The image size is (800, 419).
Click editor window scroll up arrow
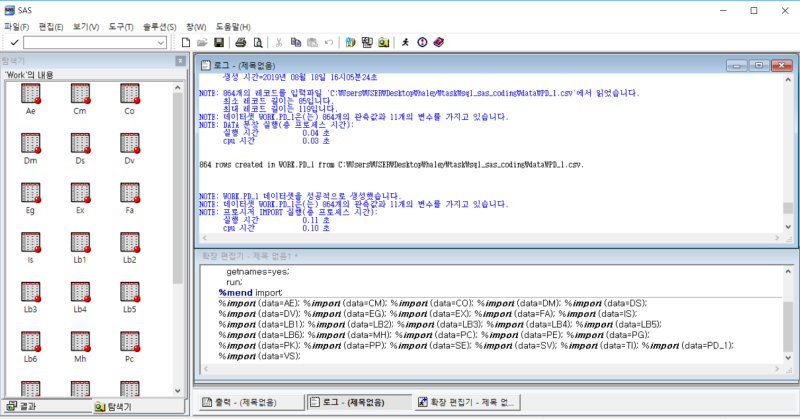pyautogui.click(x=788, y=272)
